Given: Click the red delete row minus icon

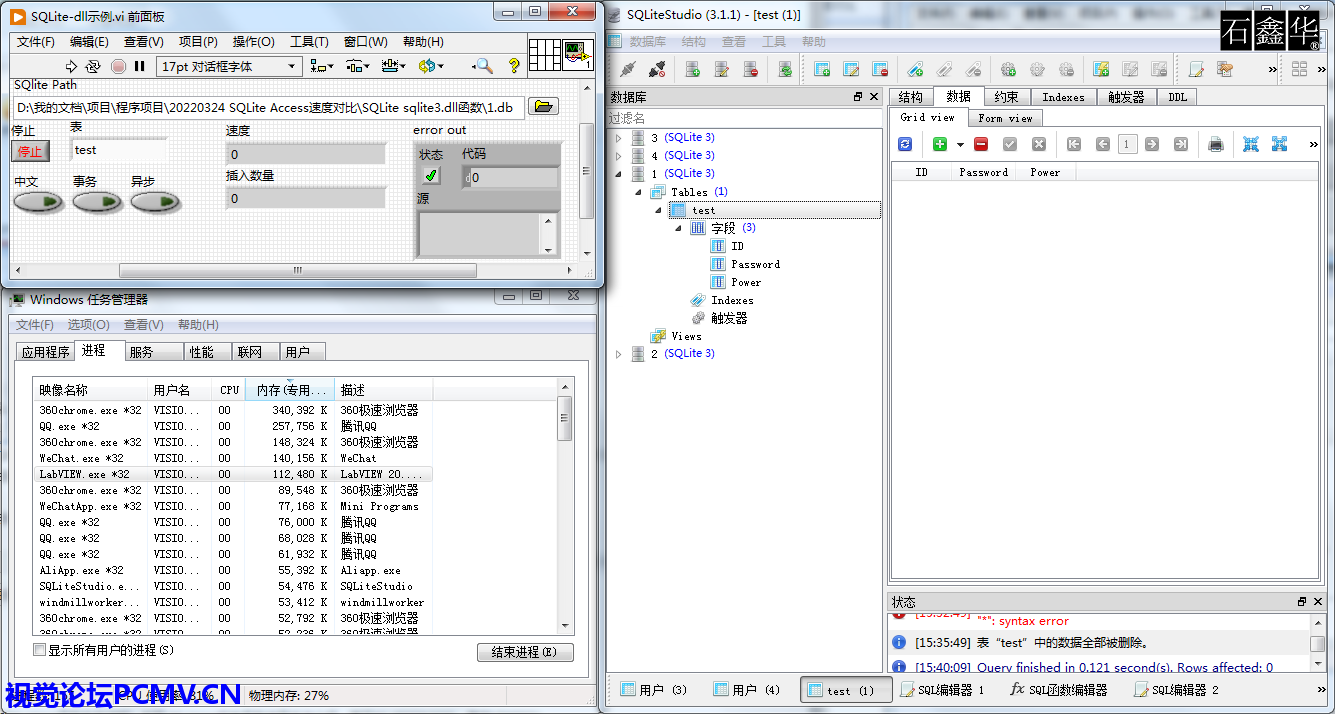Looking at the screenshot, I should [x=981, y=144].
